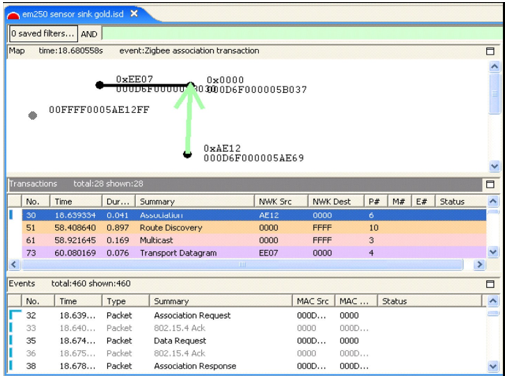Click the map pane scroll down arrow
This screenshot has width=519, height=380.
(494, 166)
